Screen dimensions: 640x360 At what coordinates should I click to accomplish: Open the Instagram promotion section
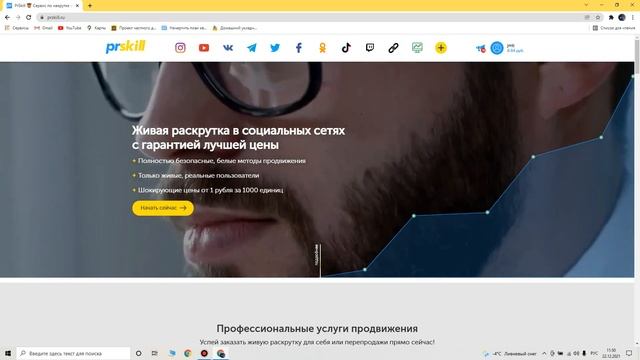tap(180, 48)
